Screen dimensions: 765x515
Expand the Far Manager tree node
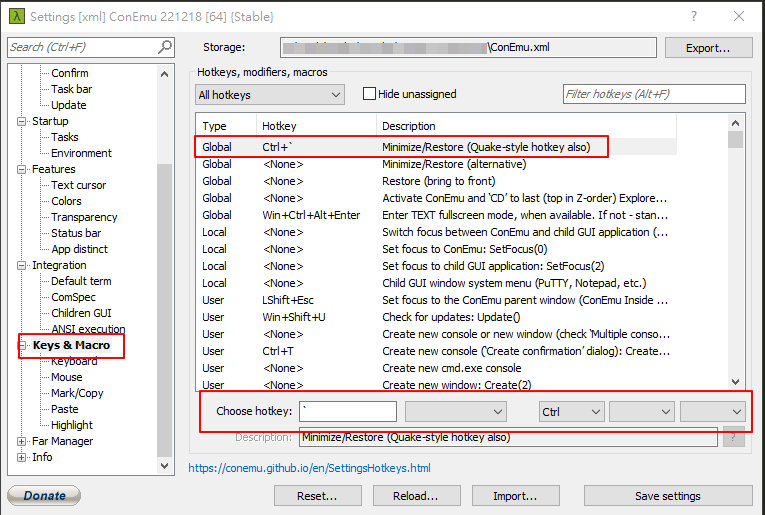[x=21, y=441]
